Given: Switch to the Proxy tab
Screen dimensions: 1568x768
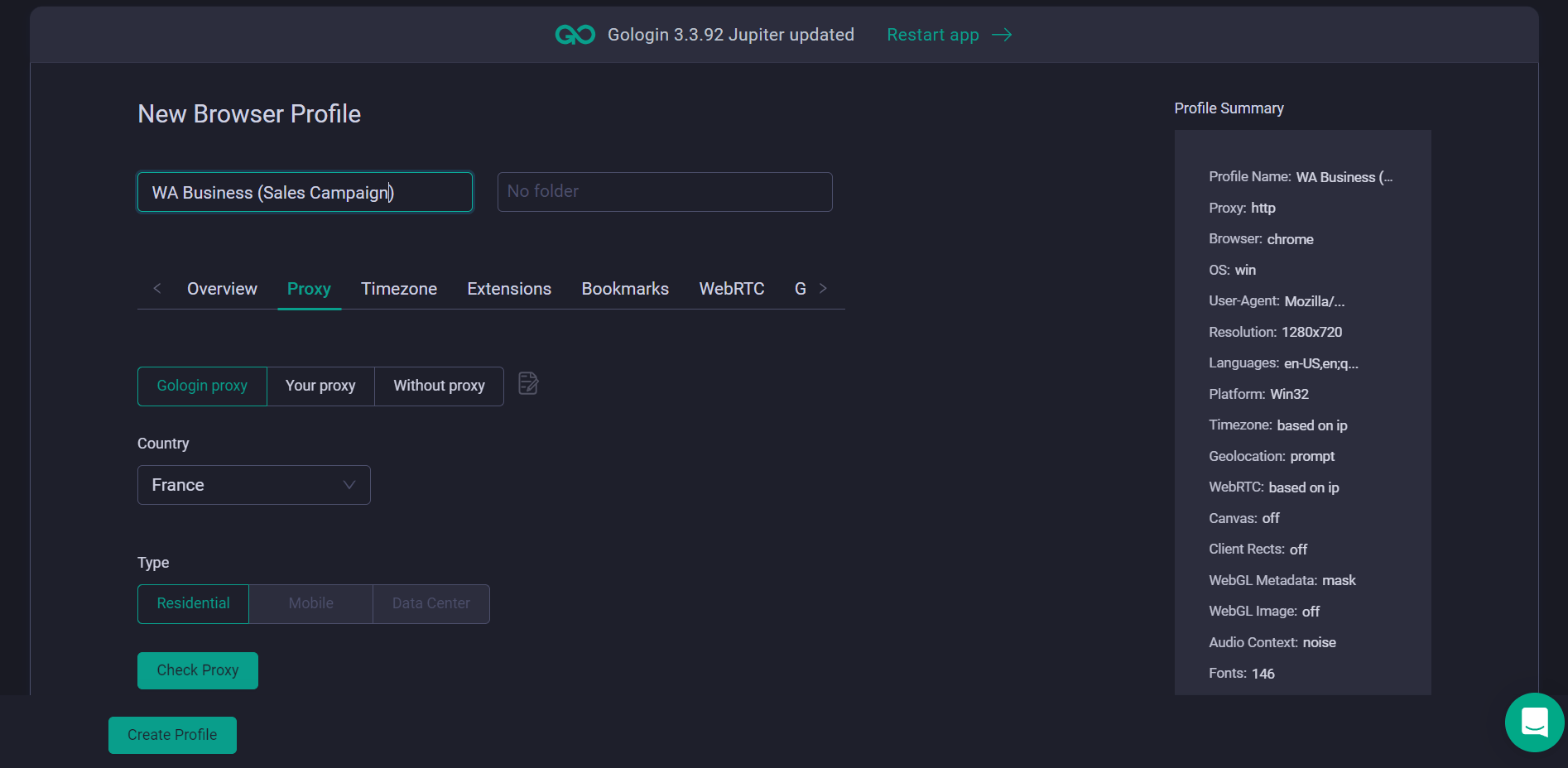Looking at the screenshot, I should (309, 289).
